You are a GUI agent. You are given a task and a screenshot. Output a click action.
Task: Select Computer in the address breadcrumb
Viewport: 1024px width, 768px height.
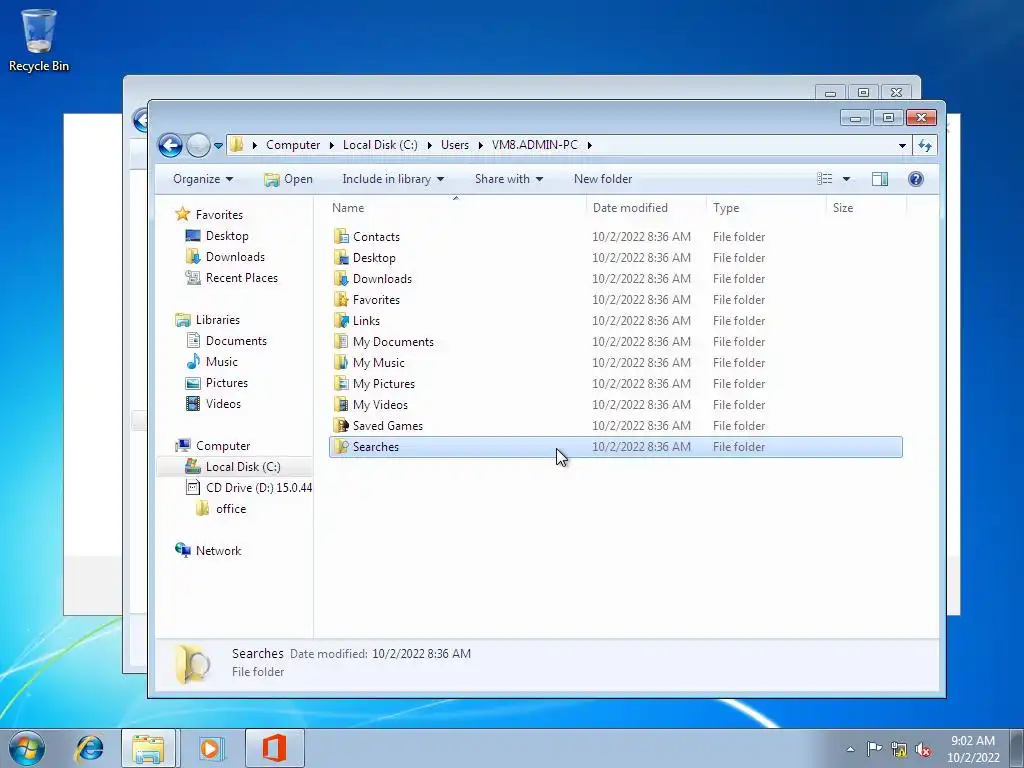[293, 145]
